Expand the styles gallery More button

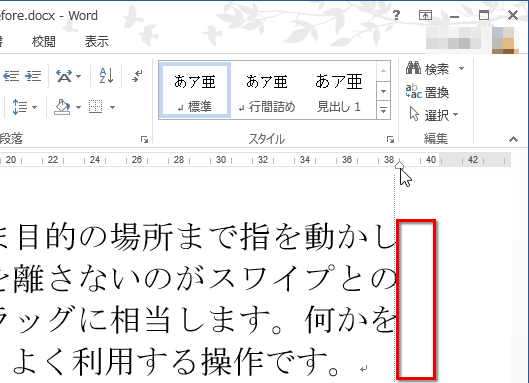point(383,110)
